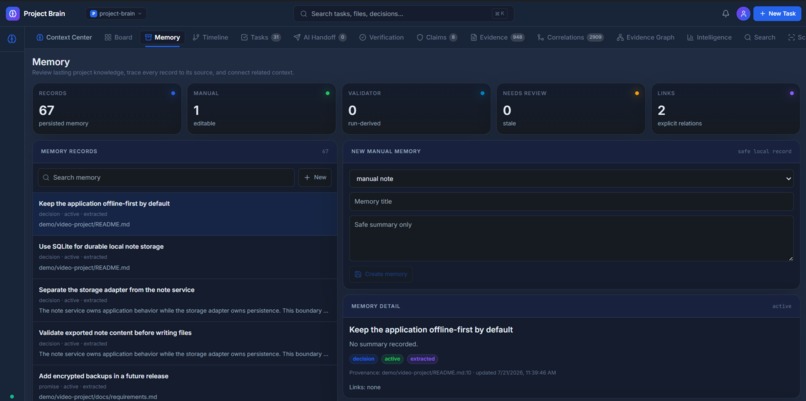The image size is (806, 401).
Task: Click the Verification check-circle icon
Action: pyautogui.click(x=362, y=38)
